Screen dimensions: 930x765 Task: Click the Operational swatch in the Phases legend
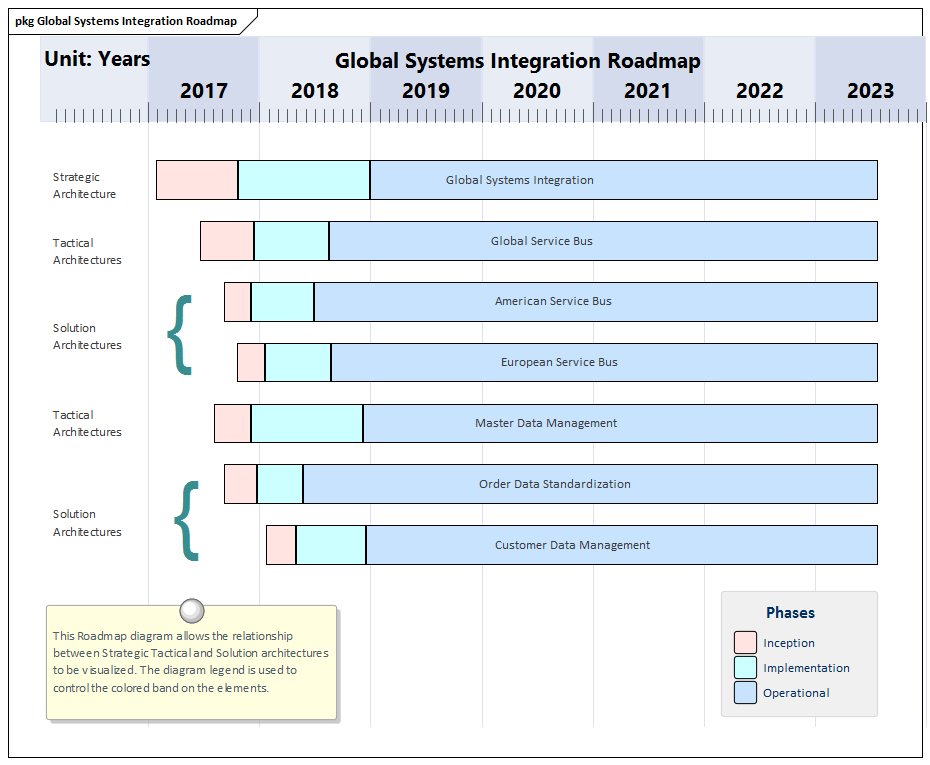(745, 693)
